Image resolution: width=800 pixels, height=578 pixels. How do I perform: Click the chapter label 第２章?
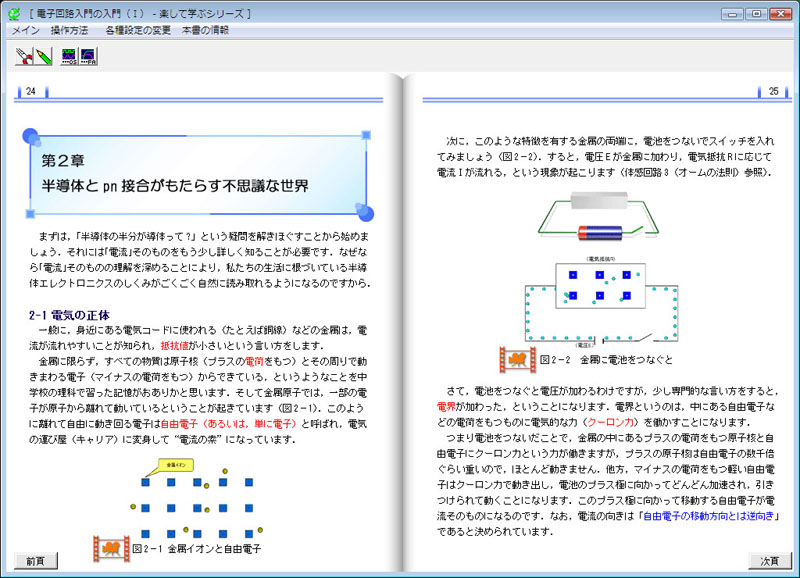click(63, 161)
